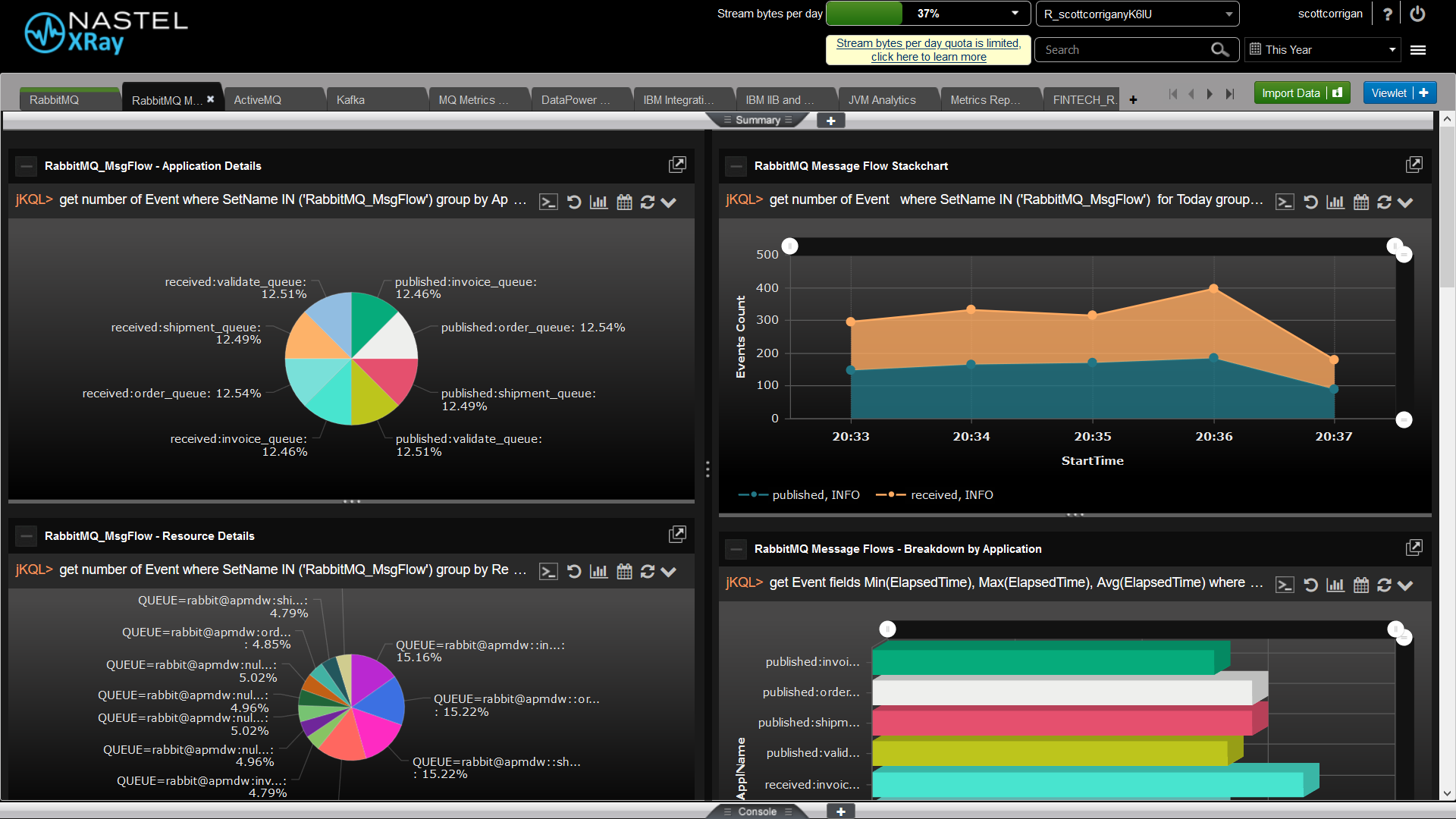Open chart type icon in Resource Details viewlet

pos(599,572)
